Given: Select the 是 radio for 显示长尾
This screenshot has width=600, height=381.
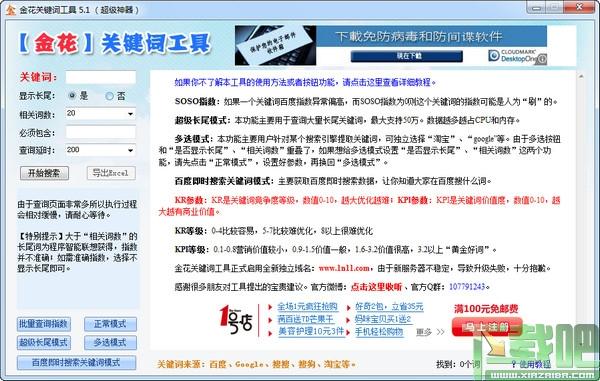Looking at the screenshot, I should tap(72, 96).
